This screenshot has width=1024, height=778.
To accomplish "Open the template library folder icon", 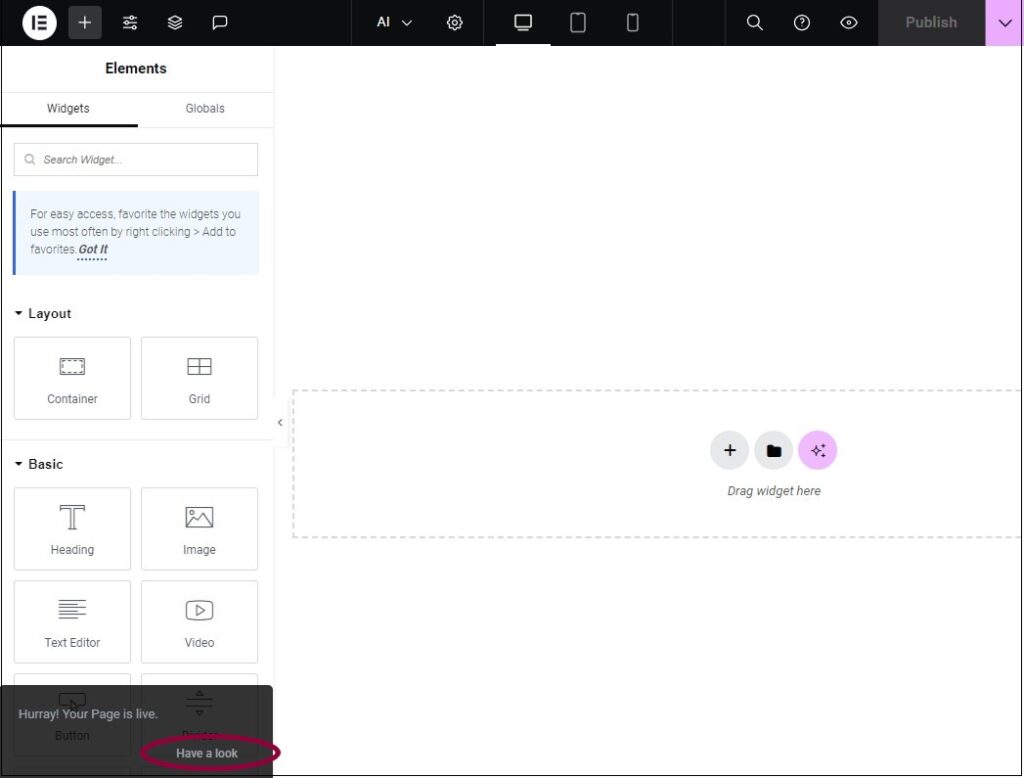I will point(773,450).
